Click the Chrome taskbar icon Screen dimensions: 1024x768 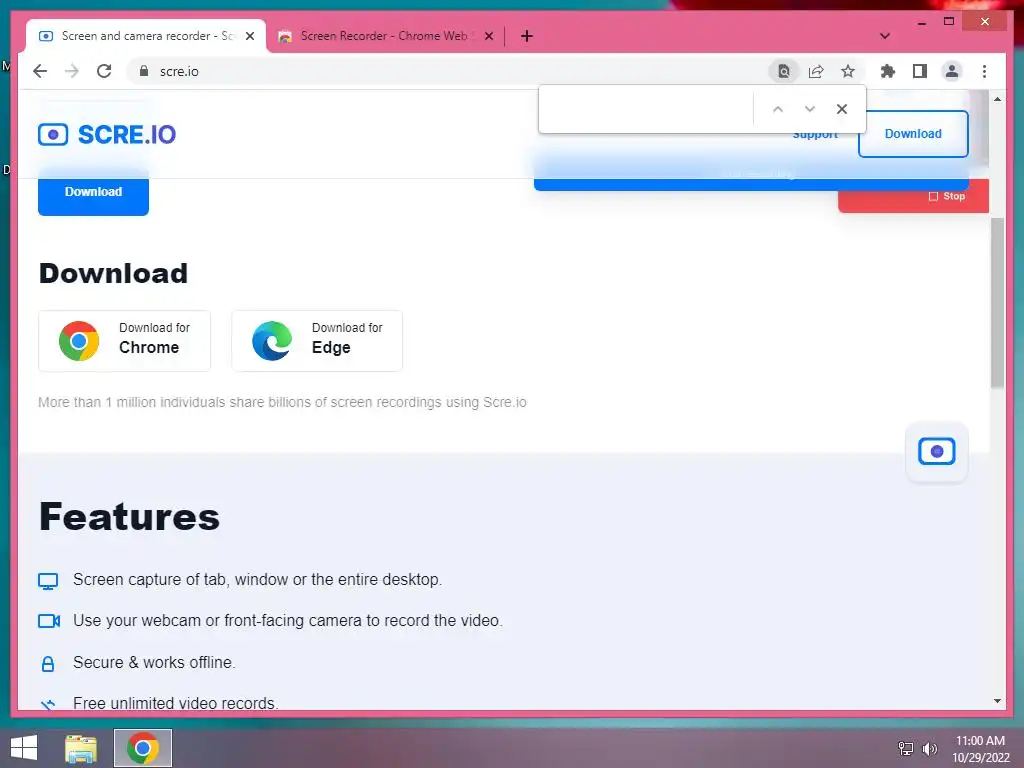coord(143,748)
